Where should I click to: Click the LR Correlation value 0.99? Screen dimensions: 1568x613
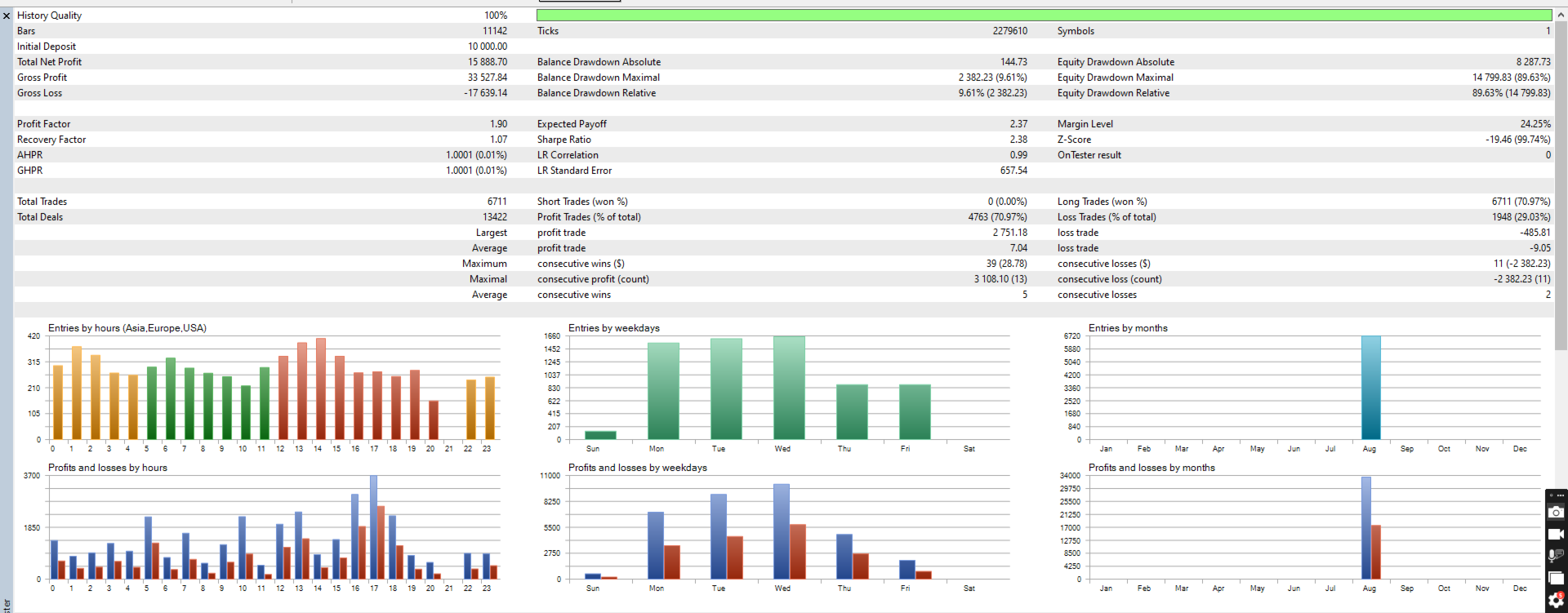tap(1018, 155)
